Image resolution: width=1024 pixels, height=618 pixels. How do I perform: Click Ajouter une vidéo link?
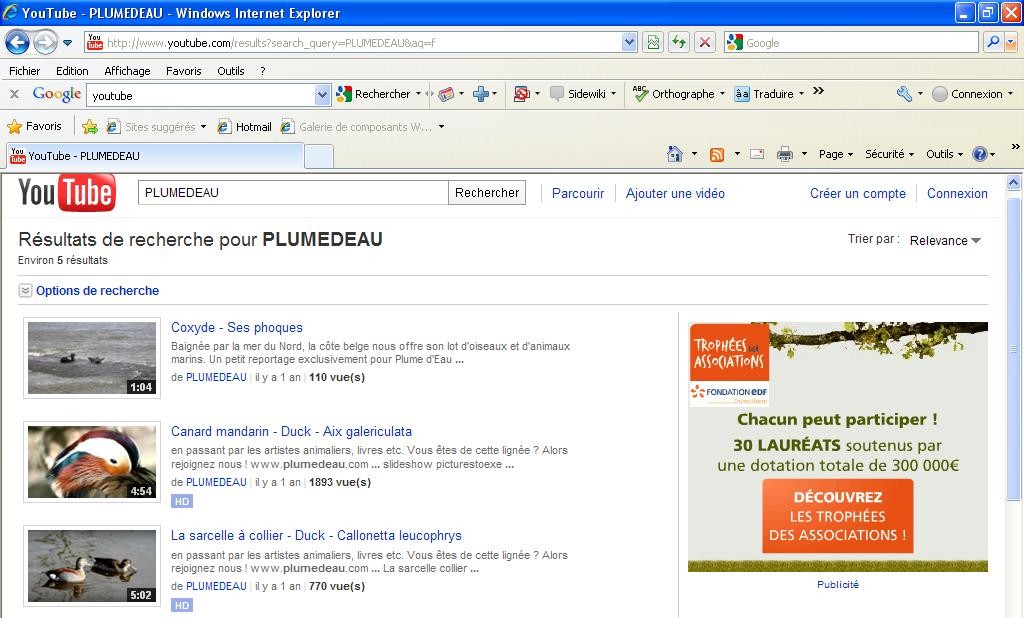coord(675,193)
